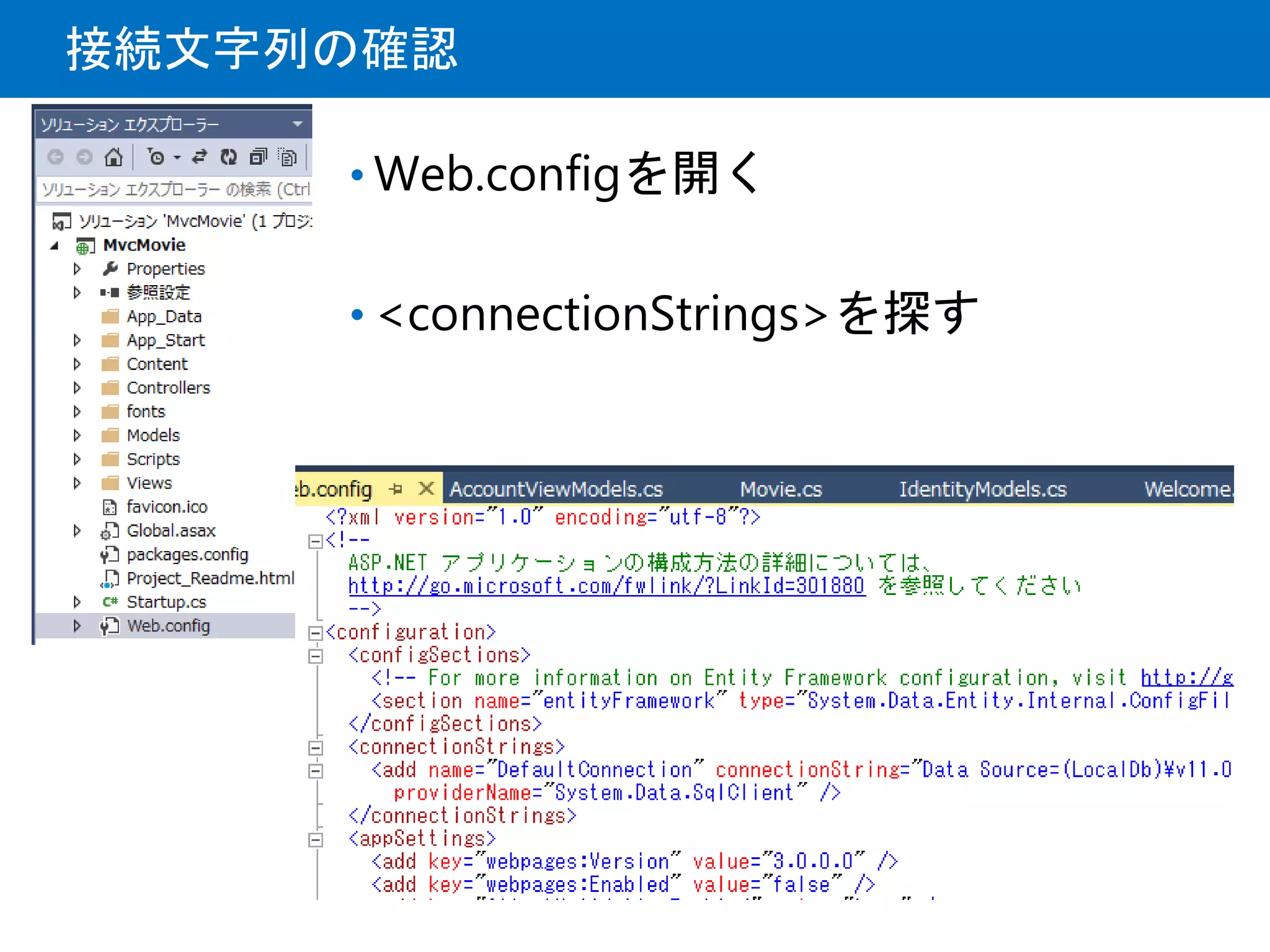Expand the fonts folder
This screenshot has width=1270, height=952.
pyautogui.click(x=77, y=412)
